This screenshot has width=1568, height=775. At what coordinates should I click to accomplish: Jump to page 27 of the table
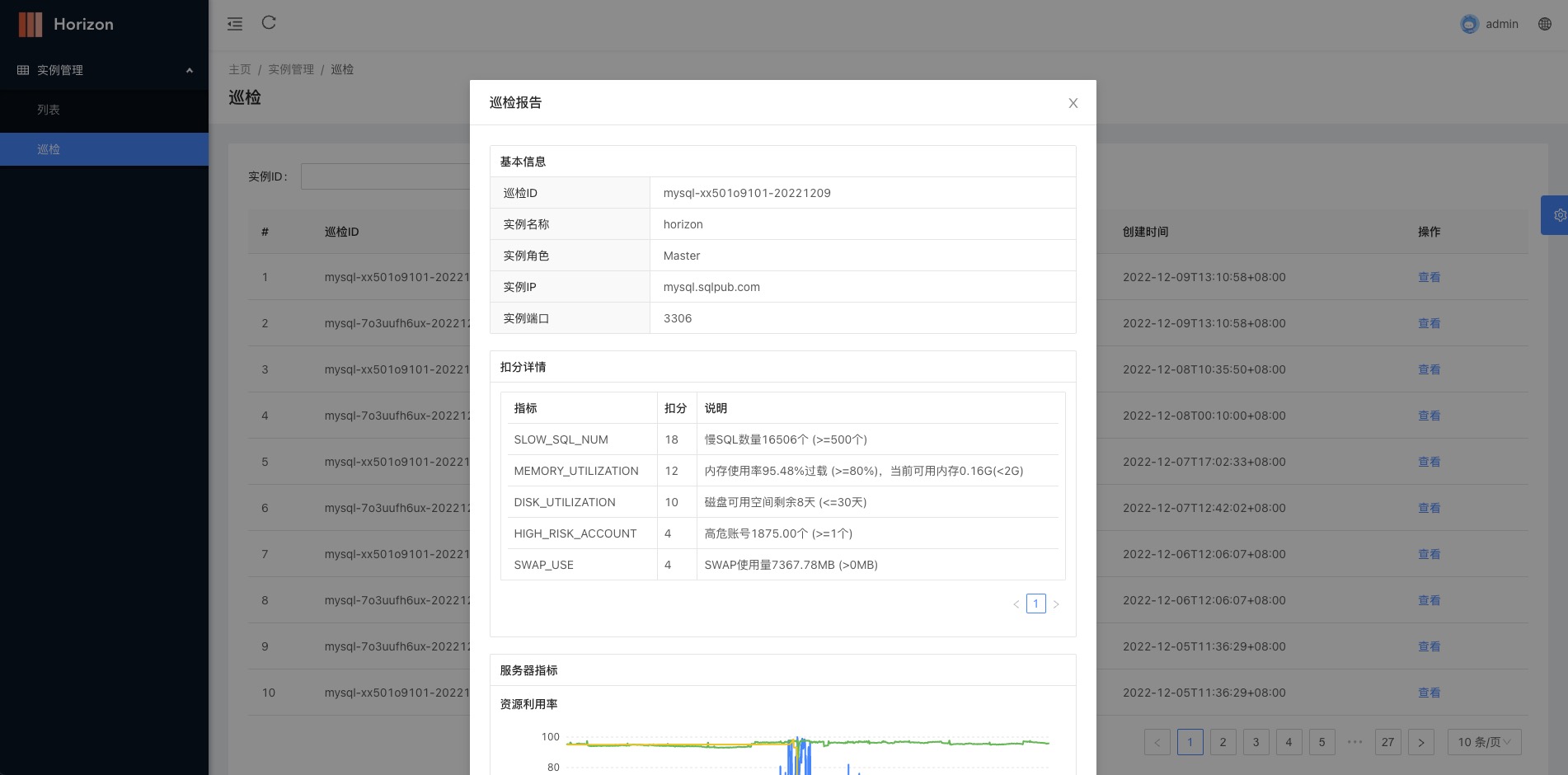[1388, 742]
